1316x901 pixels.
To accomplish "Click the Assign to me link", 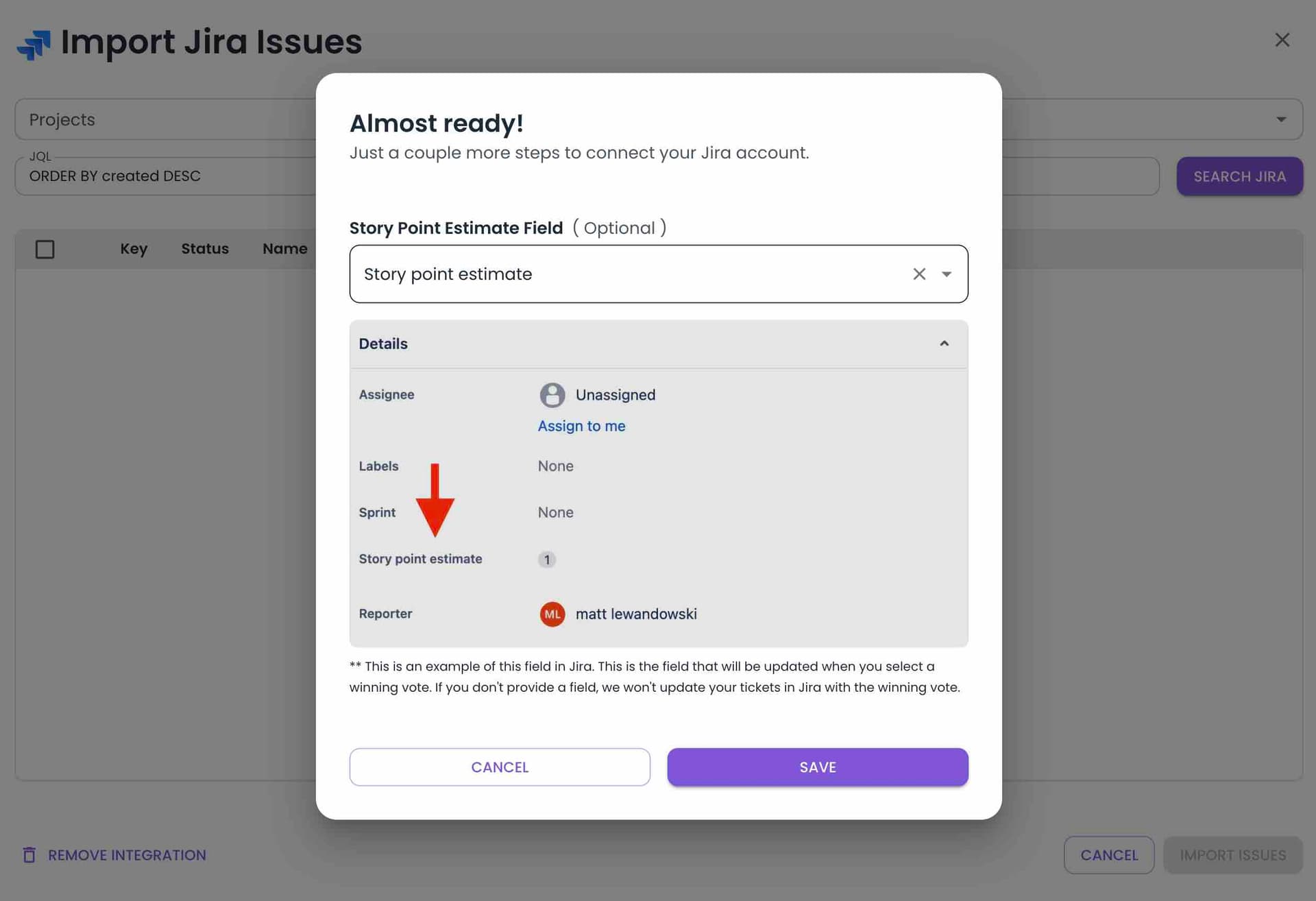I will [581, 426].
